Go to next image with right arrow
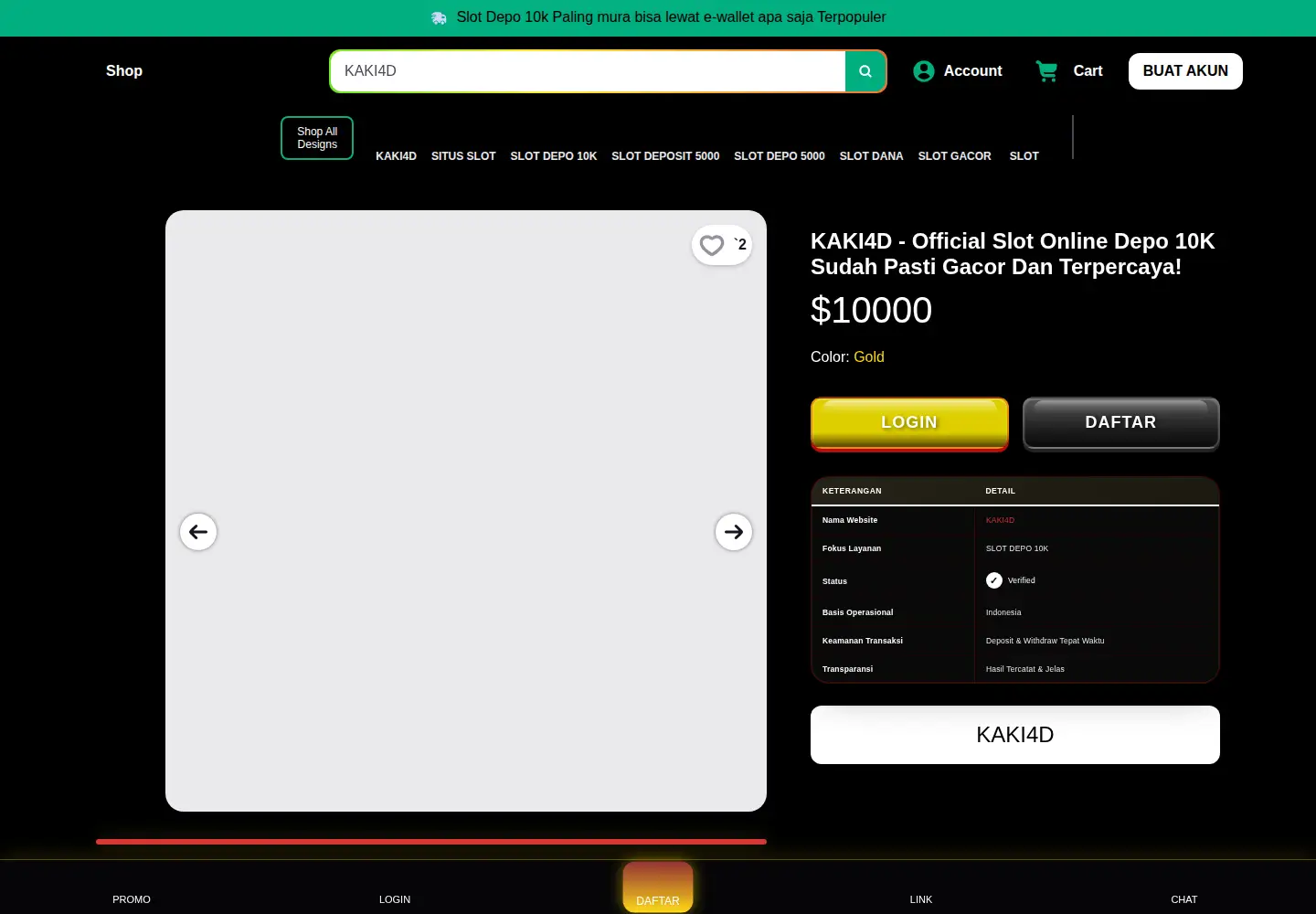1316x914 pixels. 734,532
